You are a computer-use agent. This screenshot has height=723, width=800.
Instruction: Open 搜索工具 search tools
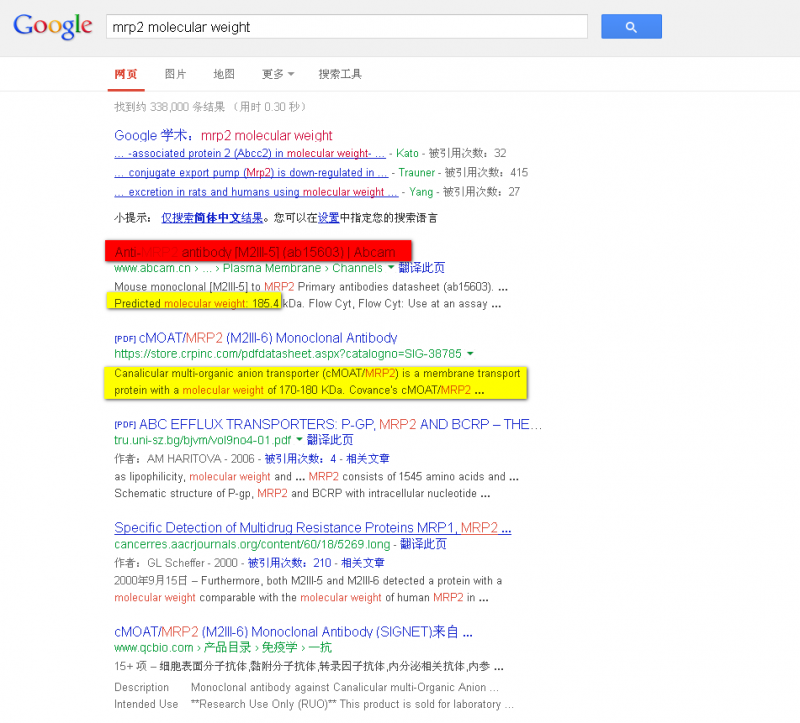(x=340, y=74)
